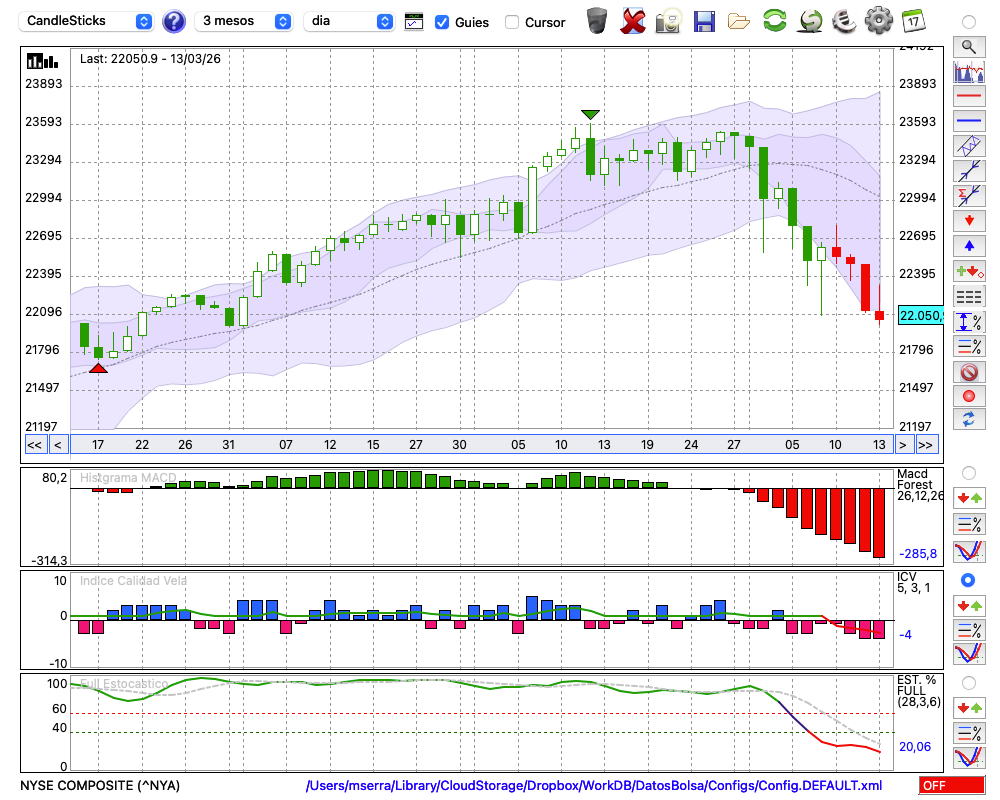Click the blue refresh arrows tool icon
The height and width of the screenshot is (800, 1000).
[969, 420]
